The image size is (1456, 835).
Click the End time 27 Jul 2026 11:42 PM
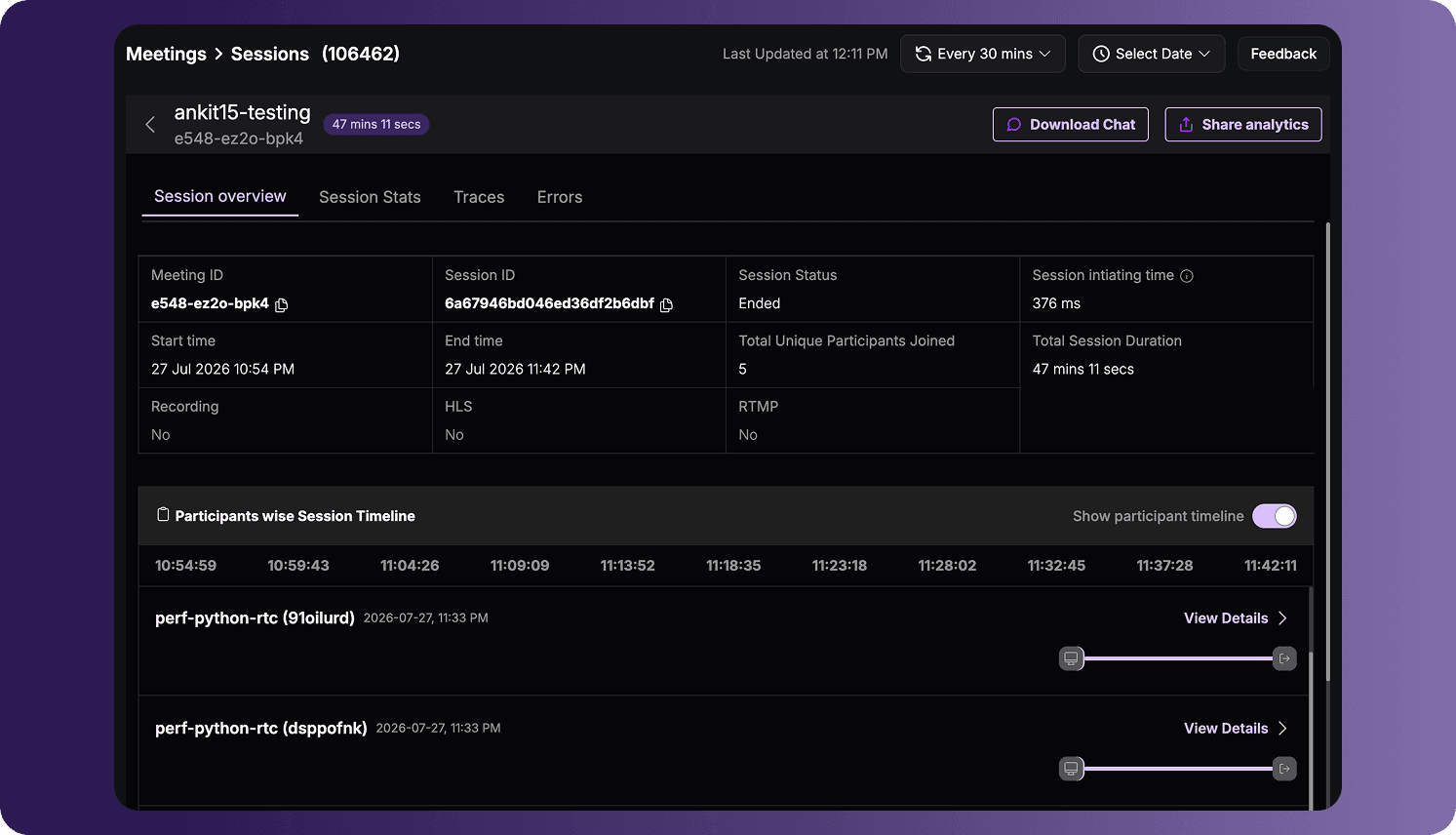click(x=515, y=369)
